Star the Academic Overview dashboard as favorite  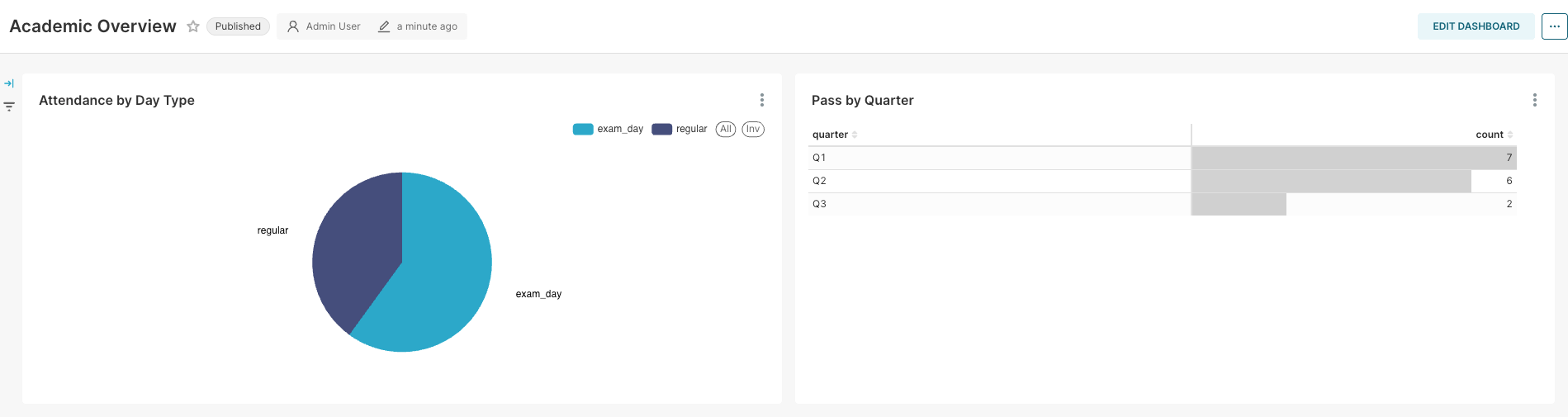click(193, 26)
